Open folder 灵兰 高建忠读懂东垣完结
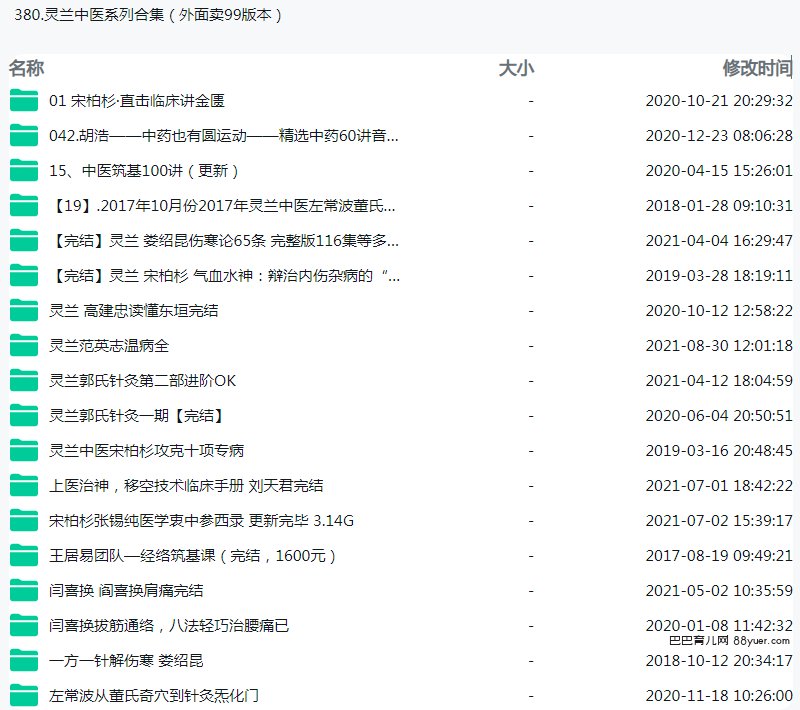This screenshot has height=710, width=800. 134,311
